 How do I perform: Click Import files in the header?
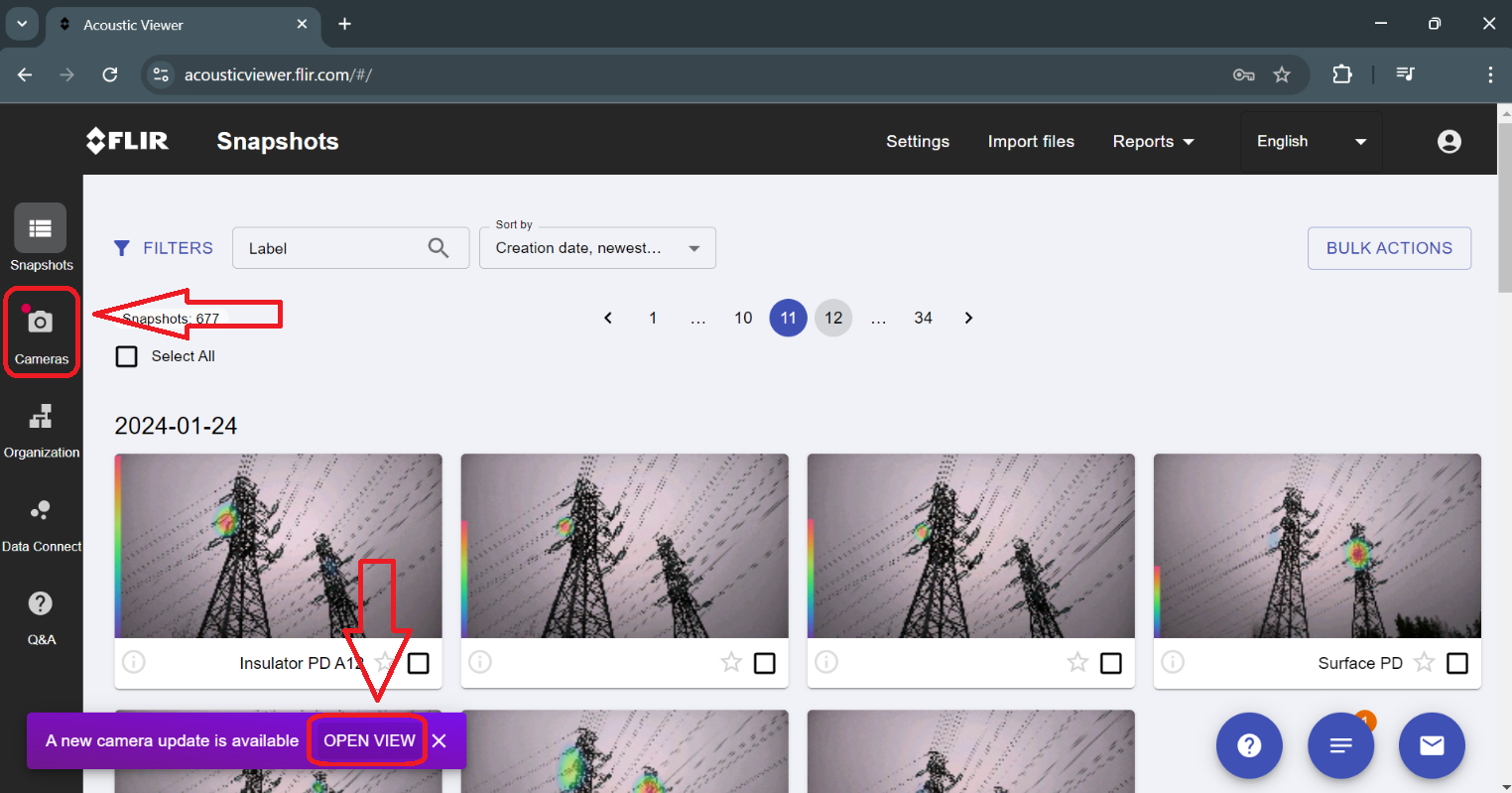tap(1030, 142)
